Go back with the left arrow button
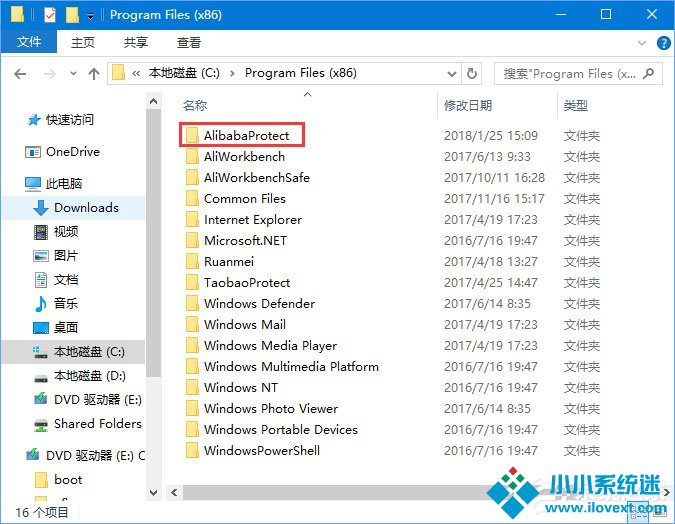The width and height of the screenshot is (675, 524). tap(20, 74)
